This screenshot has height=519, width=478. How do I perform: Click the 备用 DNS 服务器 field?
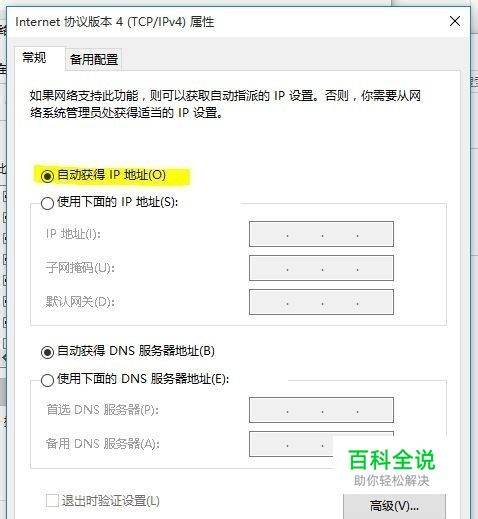point(321,444)
